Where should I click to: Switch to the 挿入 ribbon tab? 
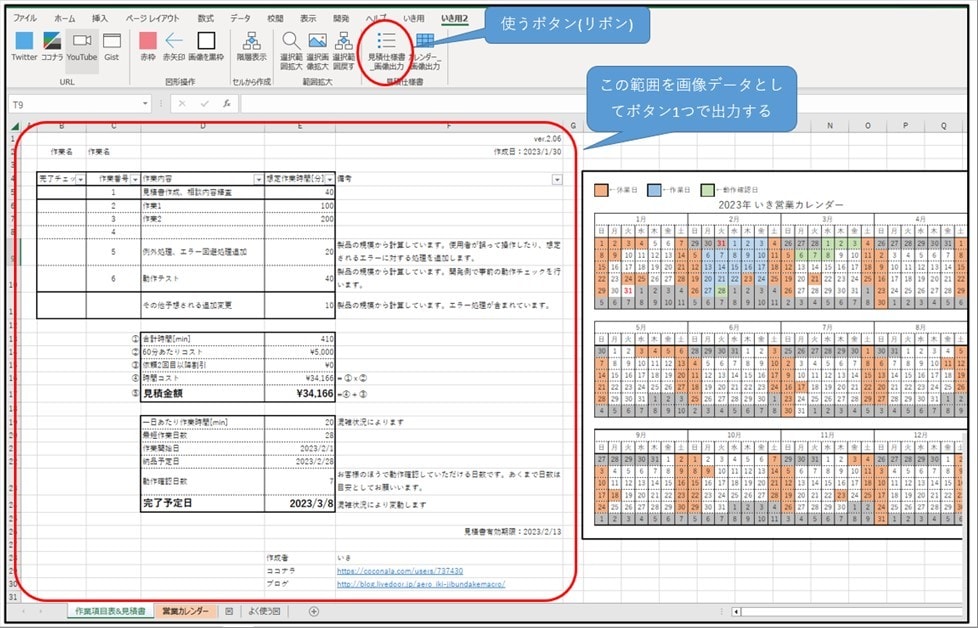click(100, 19)
